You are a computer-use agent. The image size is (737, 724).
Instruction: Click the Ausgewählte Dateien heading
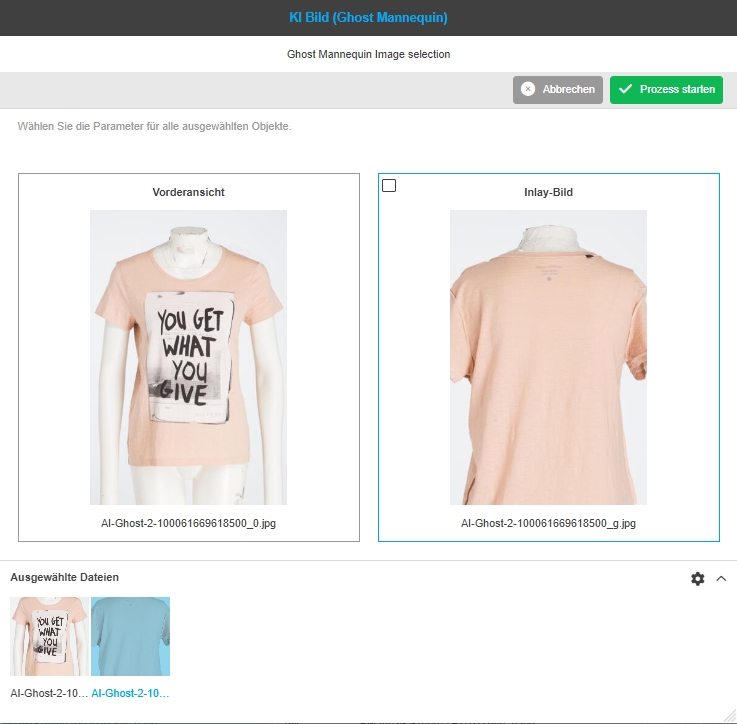click(x=64, y=577)
